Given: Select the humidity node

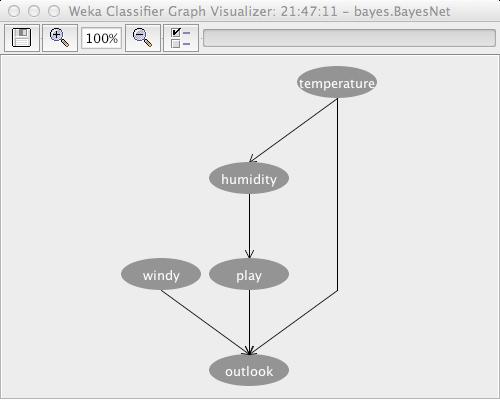Looking at the screenshot, I should click(249, 179).
